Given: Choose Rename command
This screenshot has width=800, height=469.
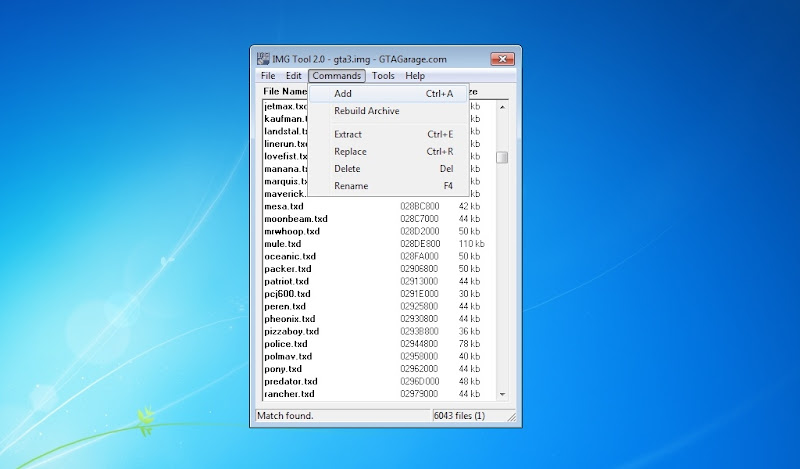Looking at the screenshot, I should point(389,186).
